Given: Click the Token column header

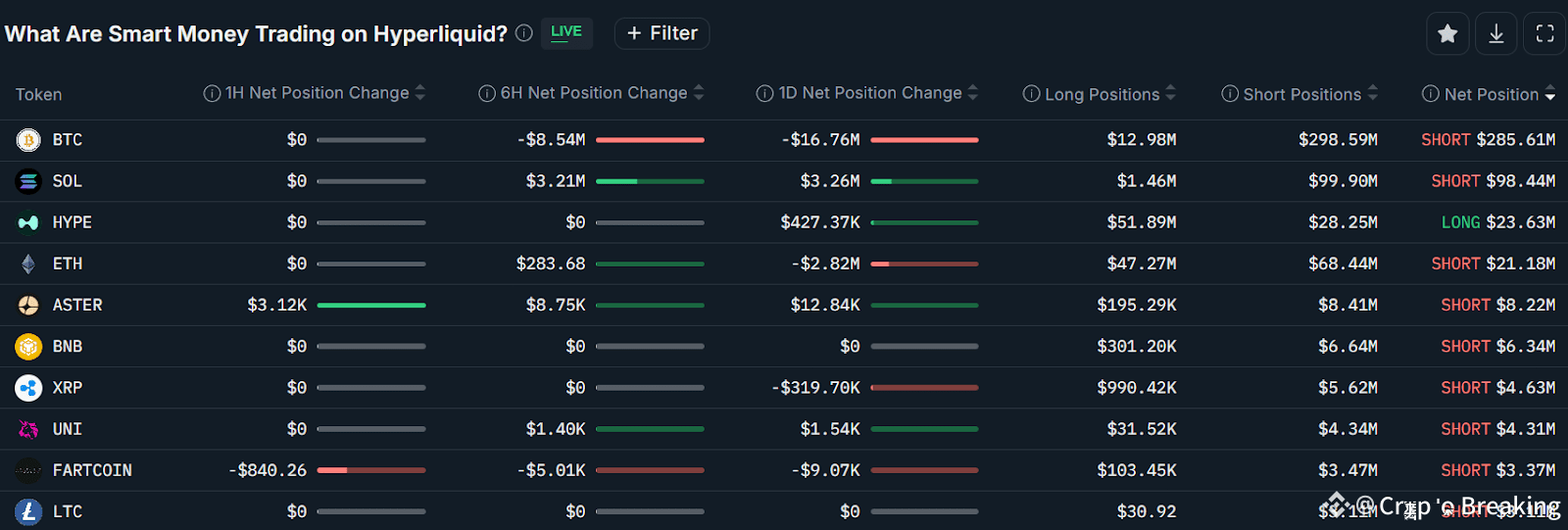Looking at the screenshot, I should pyautogui.click(x=39, y=95).
